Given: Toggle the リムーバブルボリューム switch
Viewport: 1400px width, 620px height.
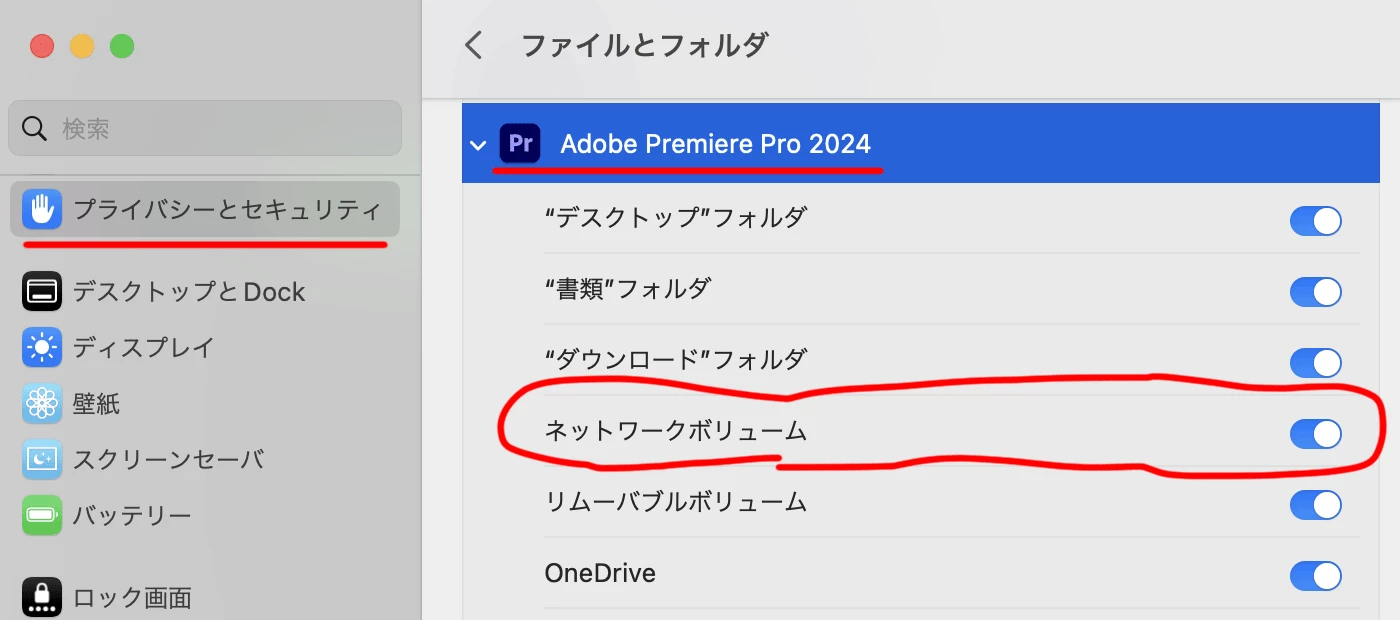Looking at the screenshot, I should [1315, 505].
